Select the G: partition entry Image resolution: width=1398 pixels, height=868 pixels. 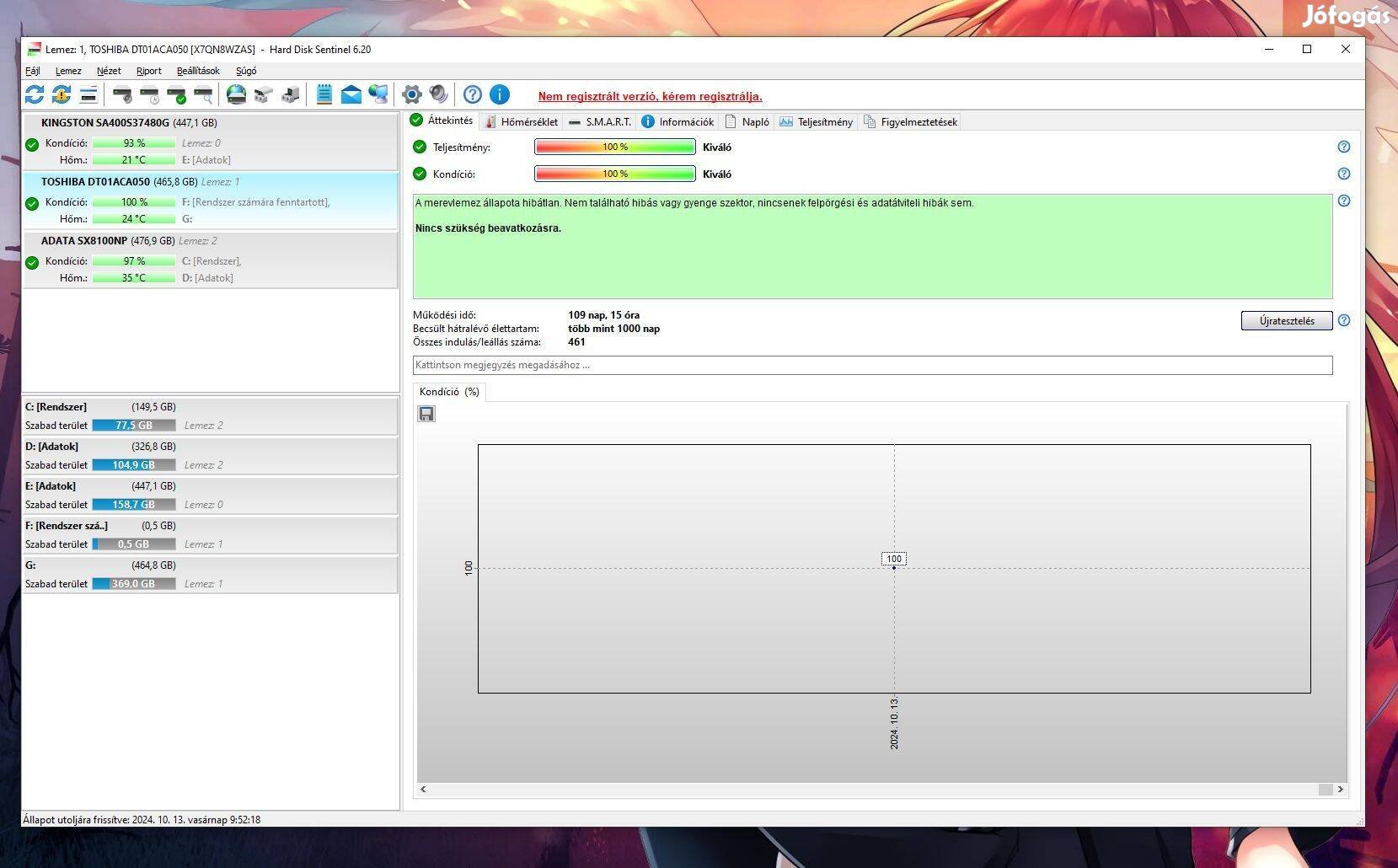[x=210, y=575]
